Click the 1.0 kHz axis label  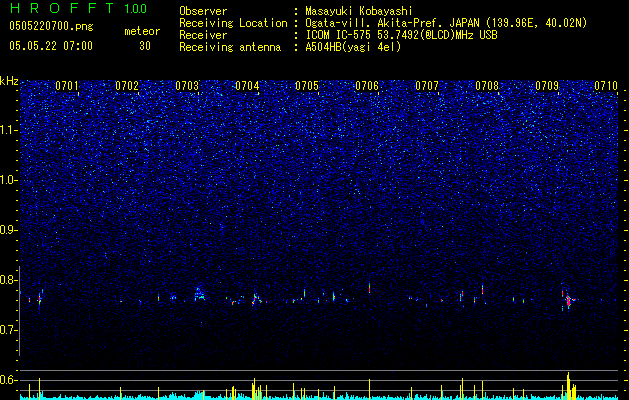click(9, 180)
